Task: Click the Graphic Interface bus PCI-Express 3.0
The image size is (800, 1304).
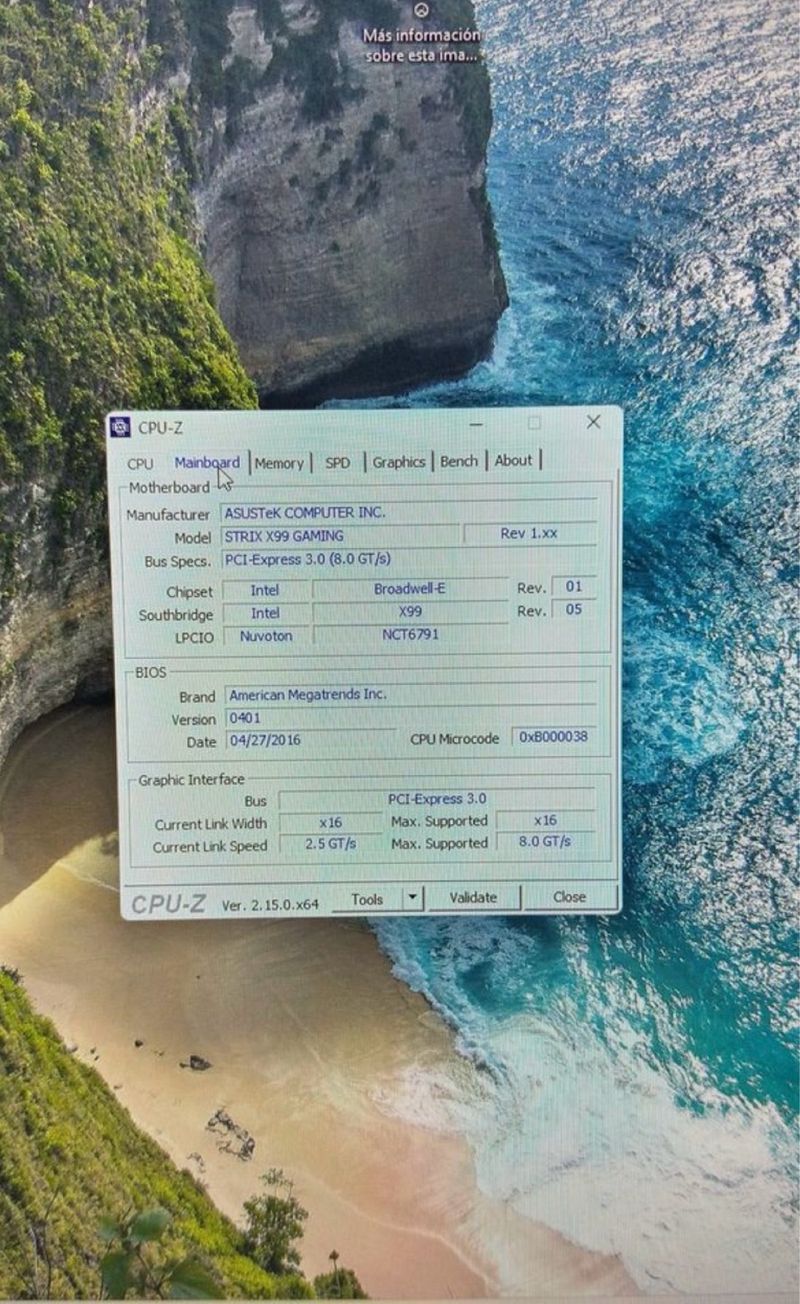Action: pos(437,799)
